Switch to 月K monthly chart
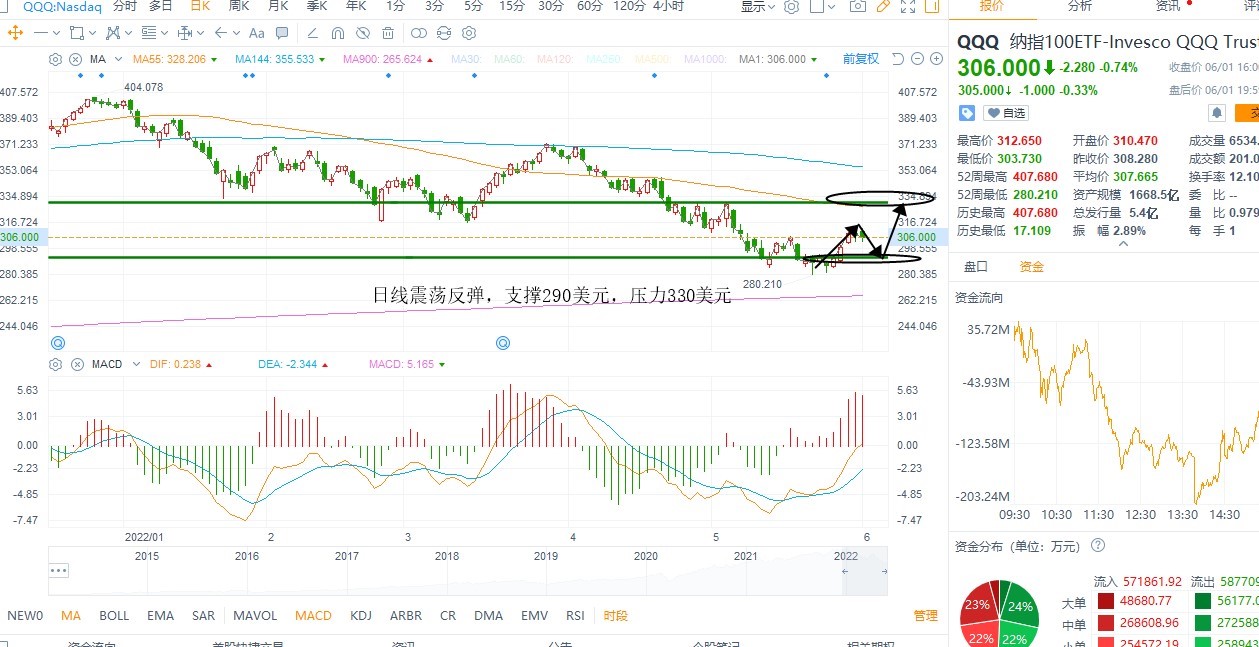This screenshot has height=647, width=1259. 278,6
